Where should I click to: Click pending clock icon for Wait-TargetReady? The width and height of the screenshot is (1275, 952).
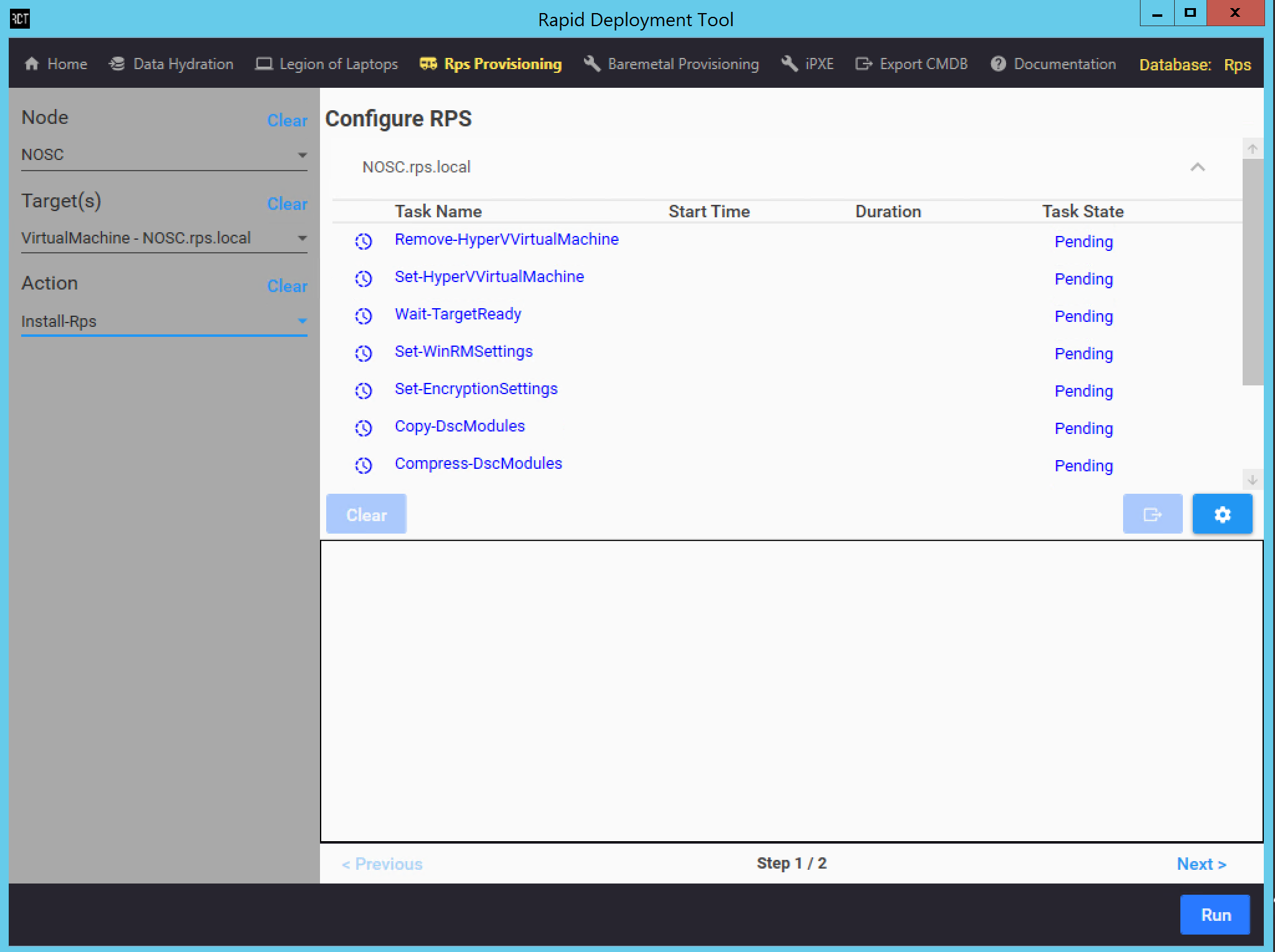click(364, 316)
